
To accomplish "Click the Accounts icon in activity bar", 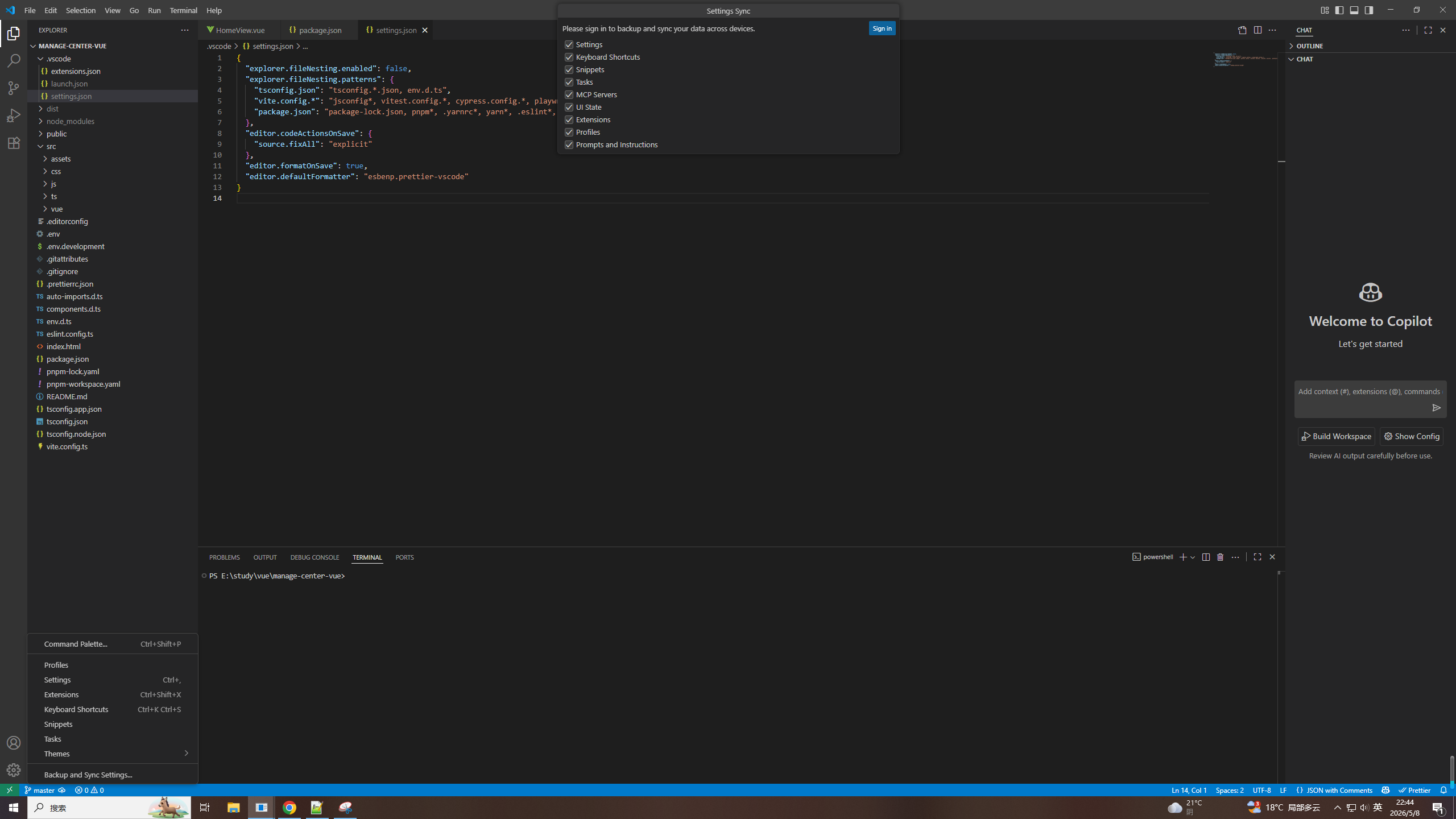I will (x=14, y=743).
